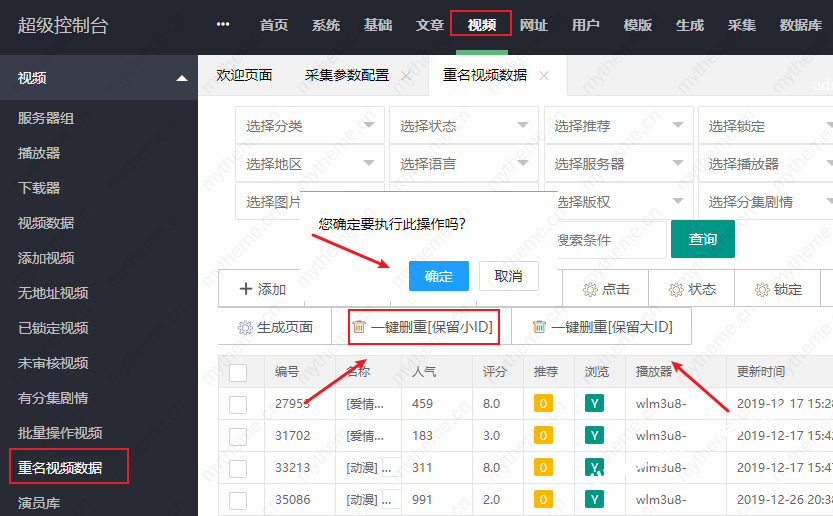The image size is (833, 516).
Task: Select the checkbox for row 33213
Action: 238,468
